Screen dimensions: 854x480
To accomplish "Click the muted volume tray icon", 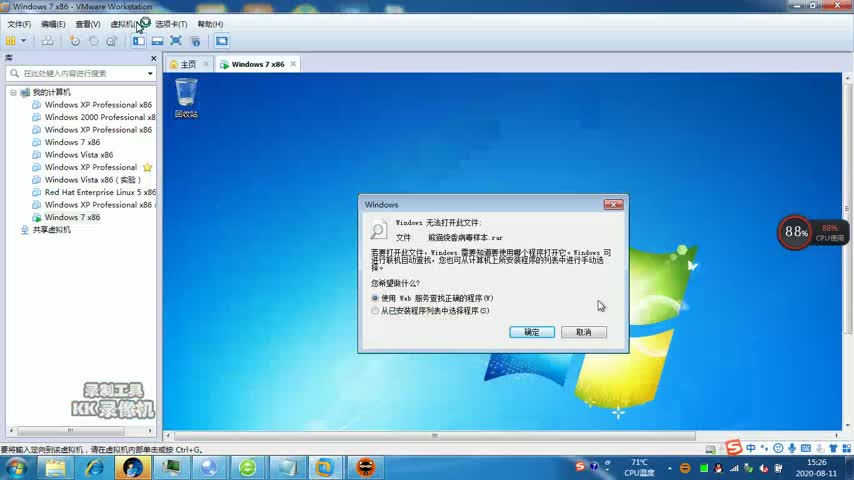I will pyautogui.click(x=764, y=469).
